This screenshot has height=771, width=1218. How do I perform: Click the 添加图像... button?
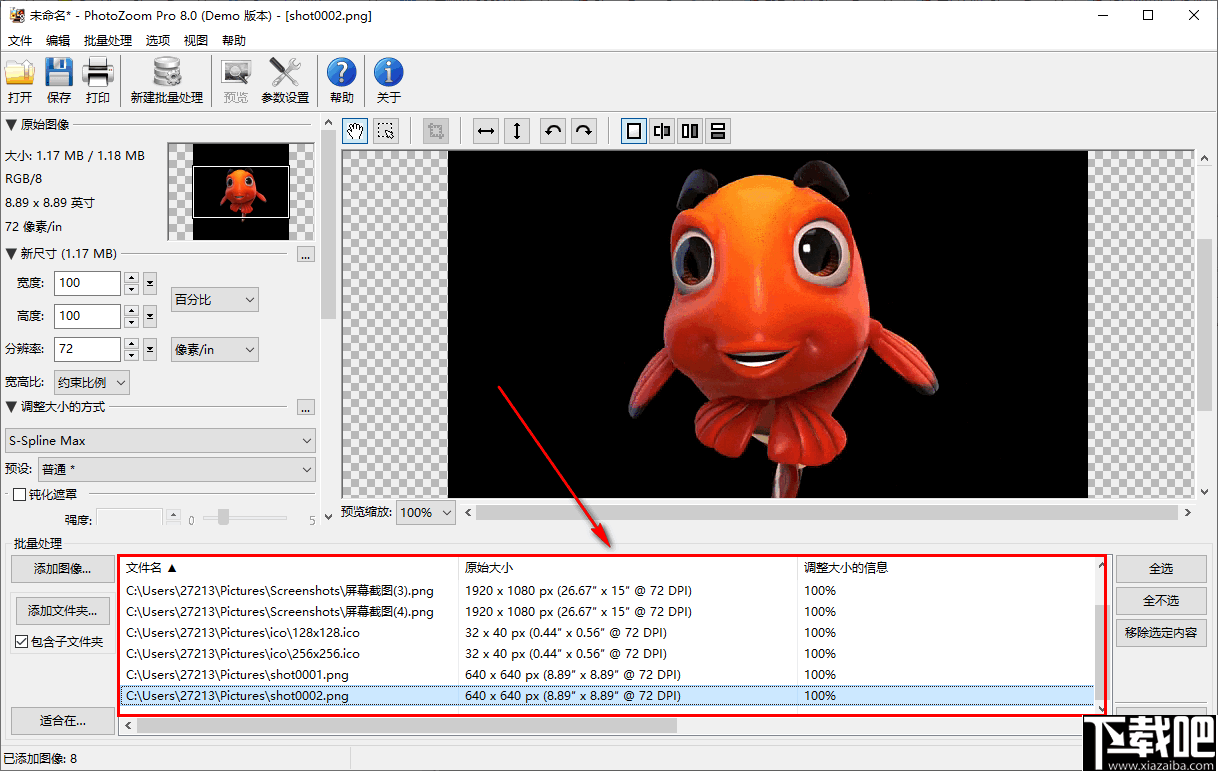point(61,569)
